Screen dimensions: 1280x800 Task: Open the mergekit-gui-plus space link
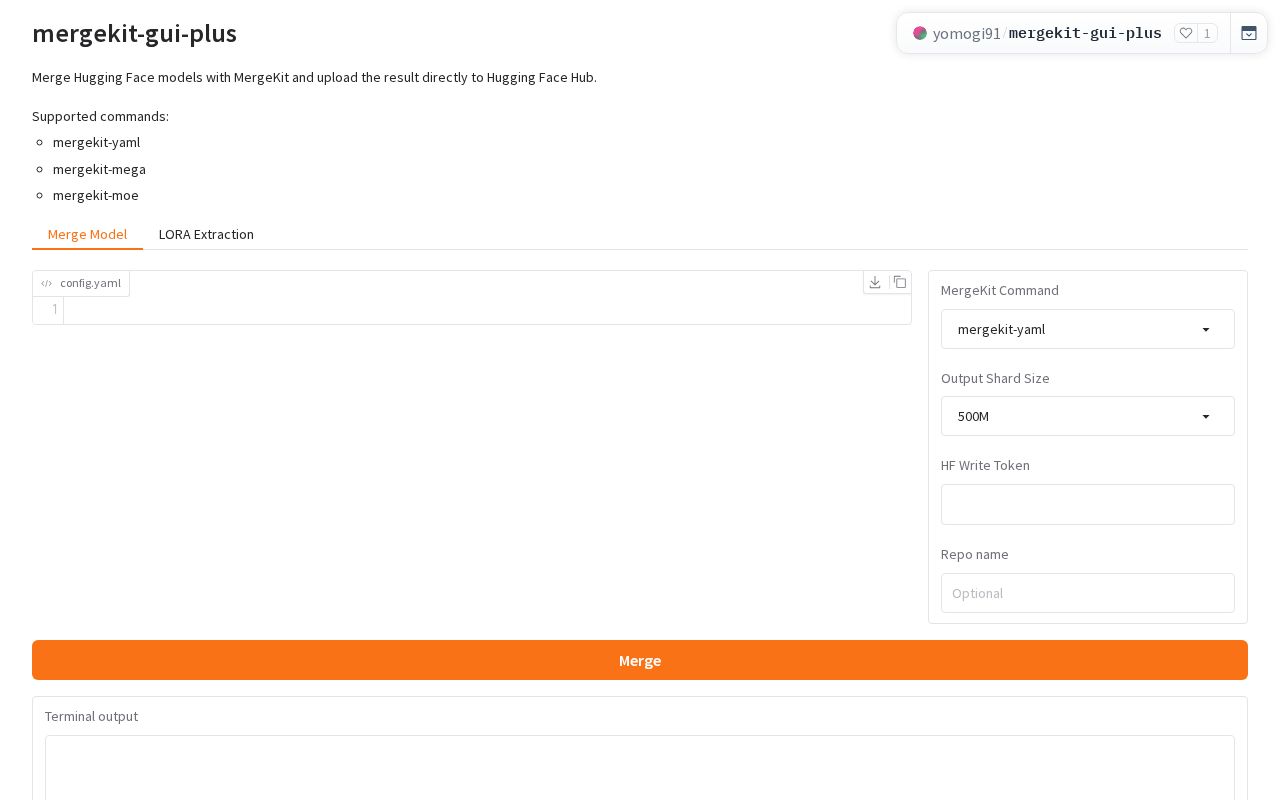1085,33
